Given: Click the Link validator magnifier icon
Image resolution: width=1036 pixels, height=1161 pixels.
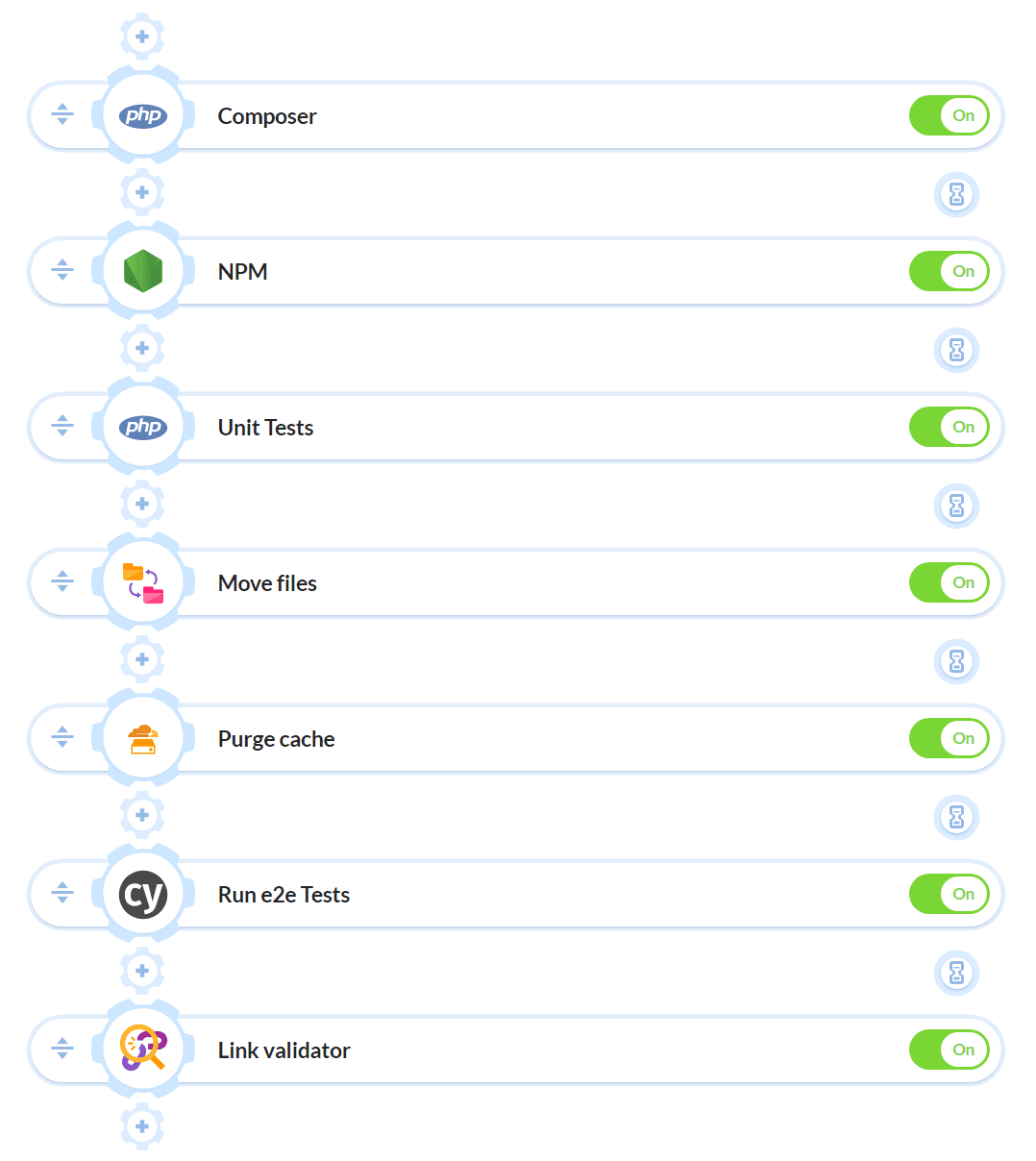Looking at the screenshot, I should [x=142, y=1049].
